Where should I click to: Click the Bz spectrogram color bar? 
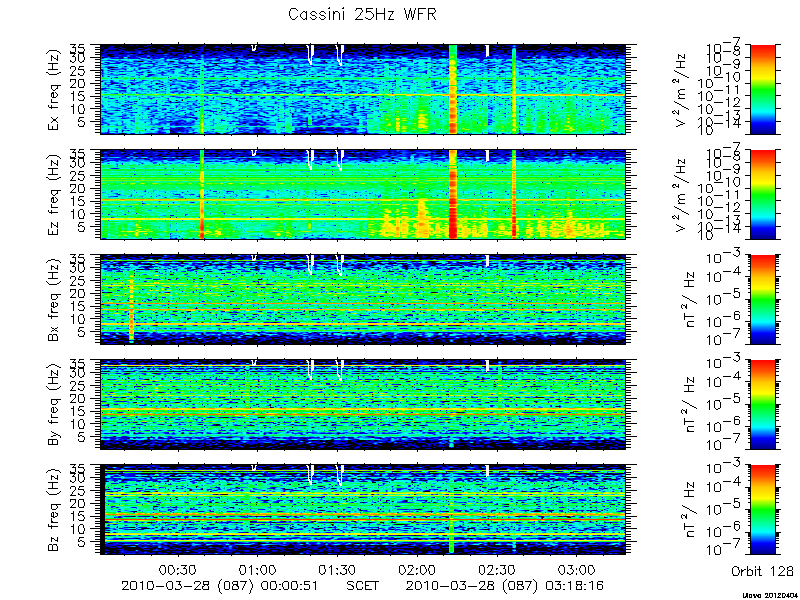point(763,510)
